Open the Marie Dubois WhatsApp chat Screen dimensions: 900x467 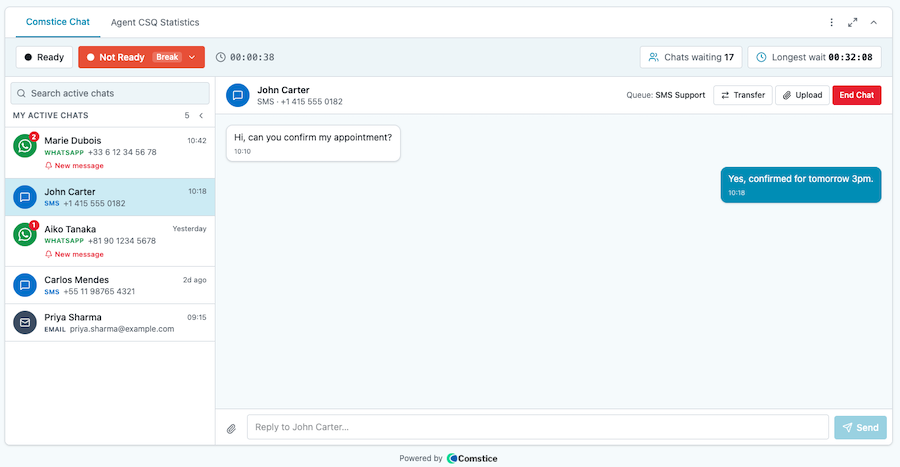pyautogui.click(x=110, y=153)
